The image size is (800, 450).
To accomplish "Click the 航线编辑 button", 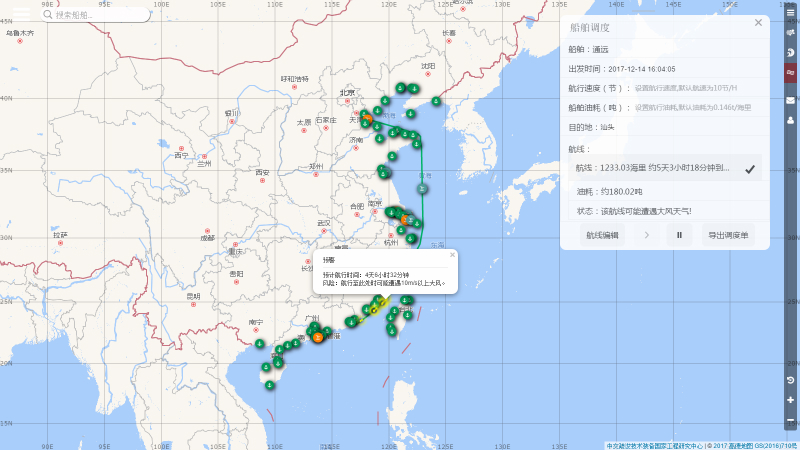I will 602,235.
